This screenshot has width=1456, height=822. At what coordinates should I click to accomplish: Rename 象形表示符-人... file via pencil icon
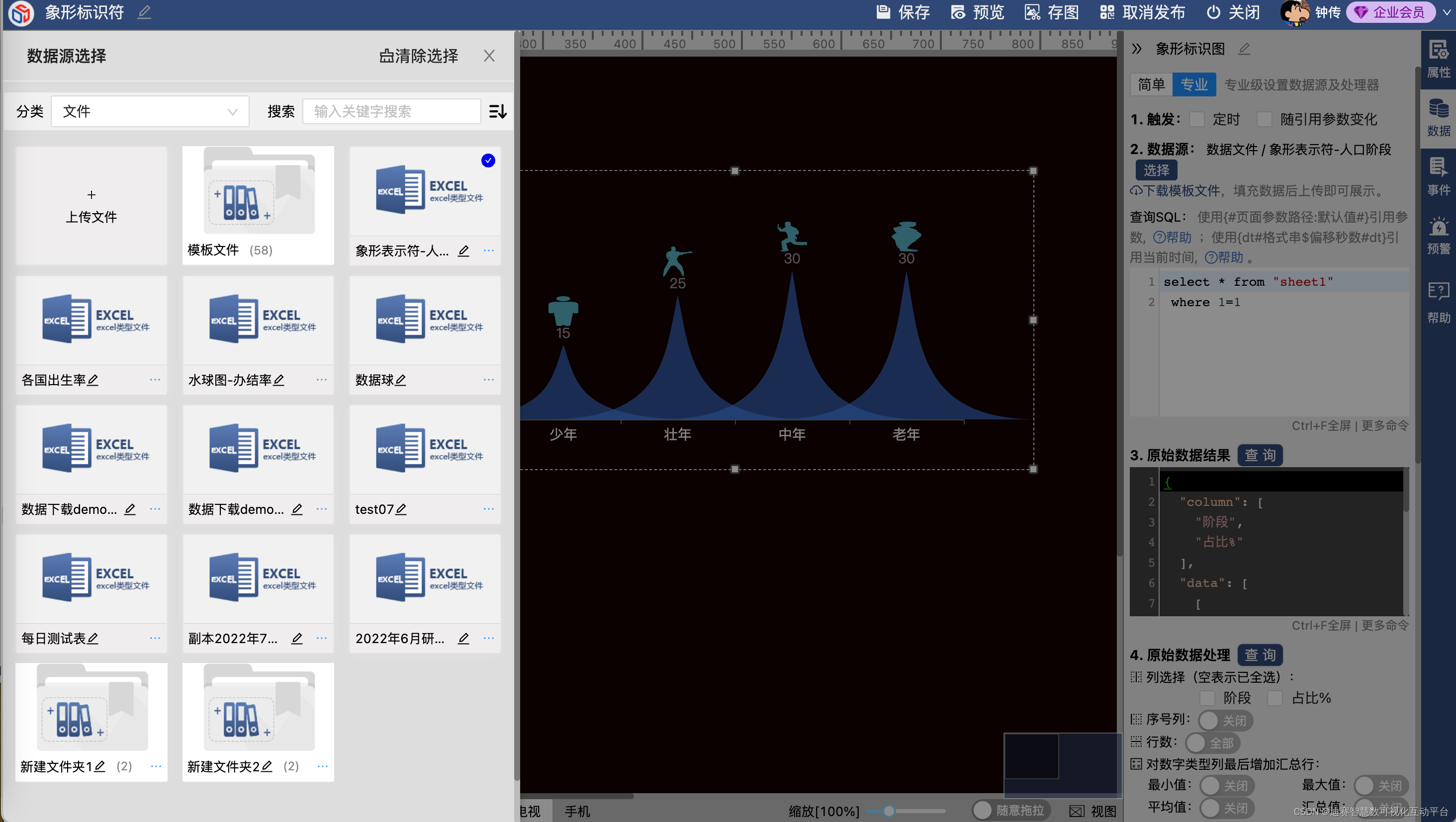tap(463, 251)
